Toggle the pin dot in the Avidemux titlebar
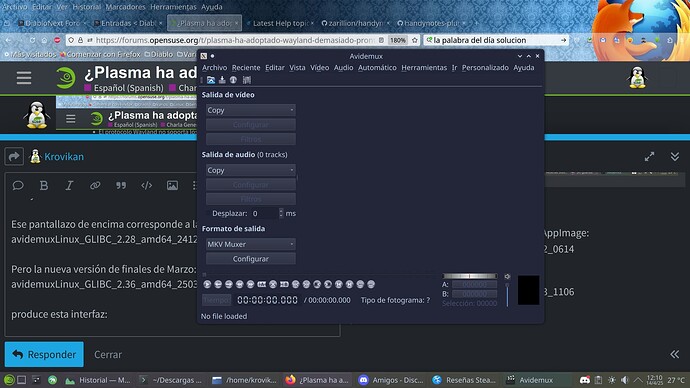 pyautogui.click(x=212, y=56)
